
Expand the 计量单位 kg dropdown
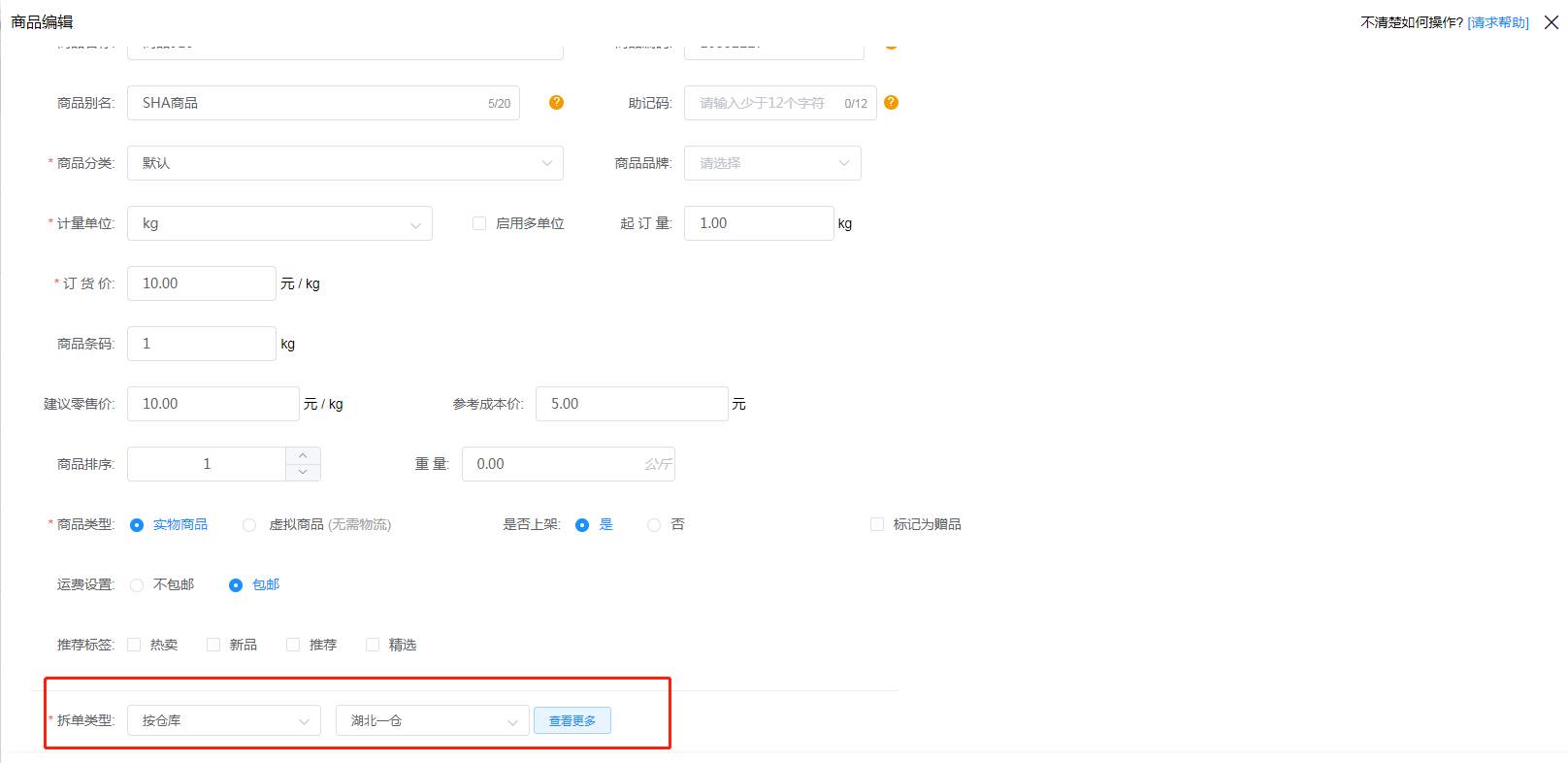coord(279,223)
